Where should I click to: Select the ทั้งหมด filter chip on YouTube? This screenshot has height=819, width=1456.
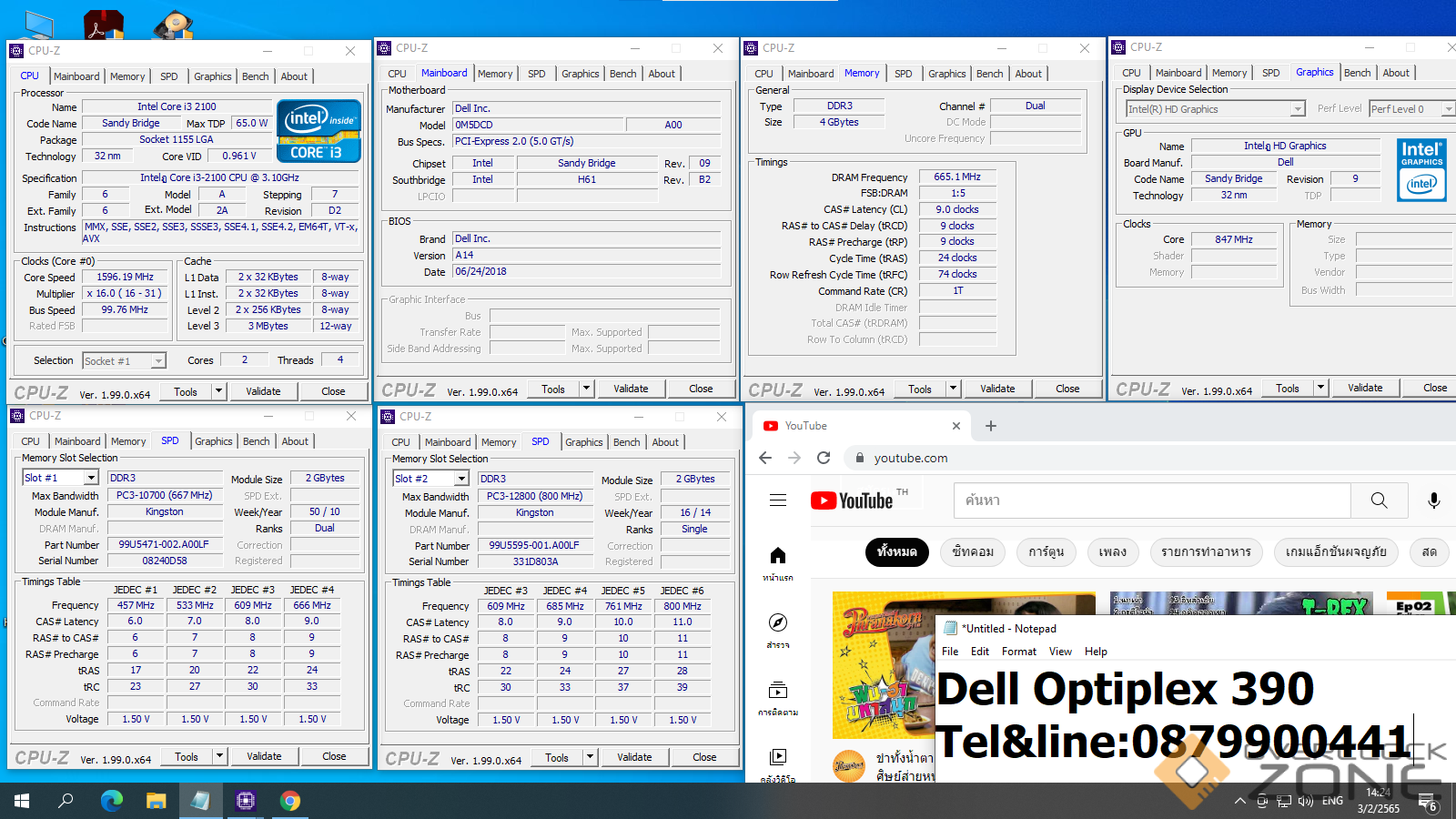click(x=896, y=551)
